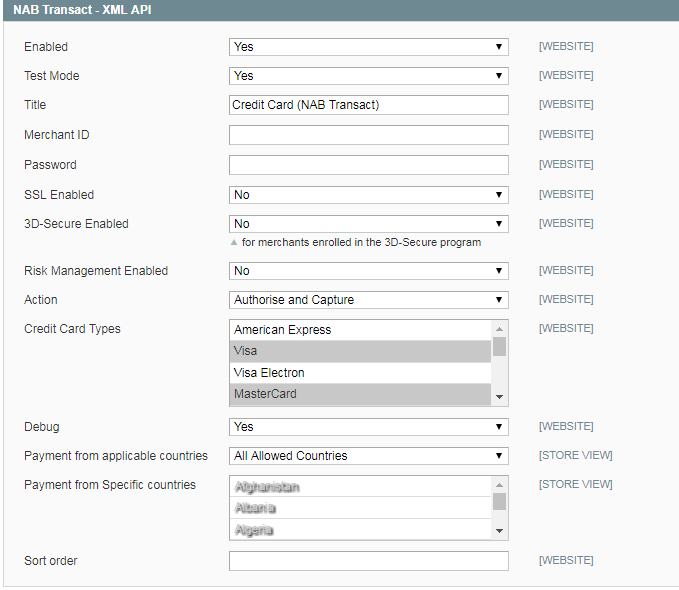
Task: Select American Express card type
Action: 360,330
